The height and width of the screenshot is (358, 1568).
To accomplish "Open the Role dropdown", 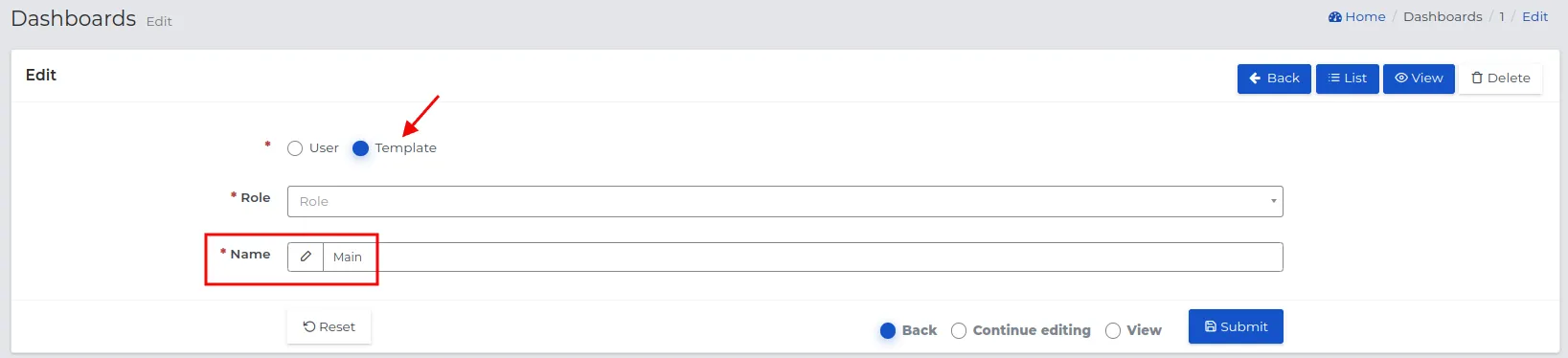I will tap(784, 201).
